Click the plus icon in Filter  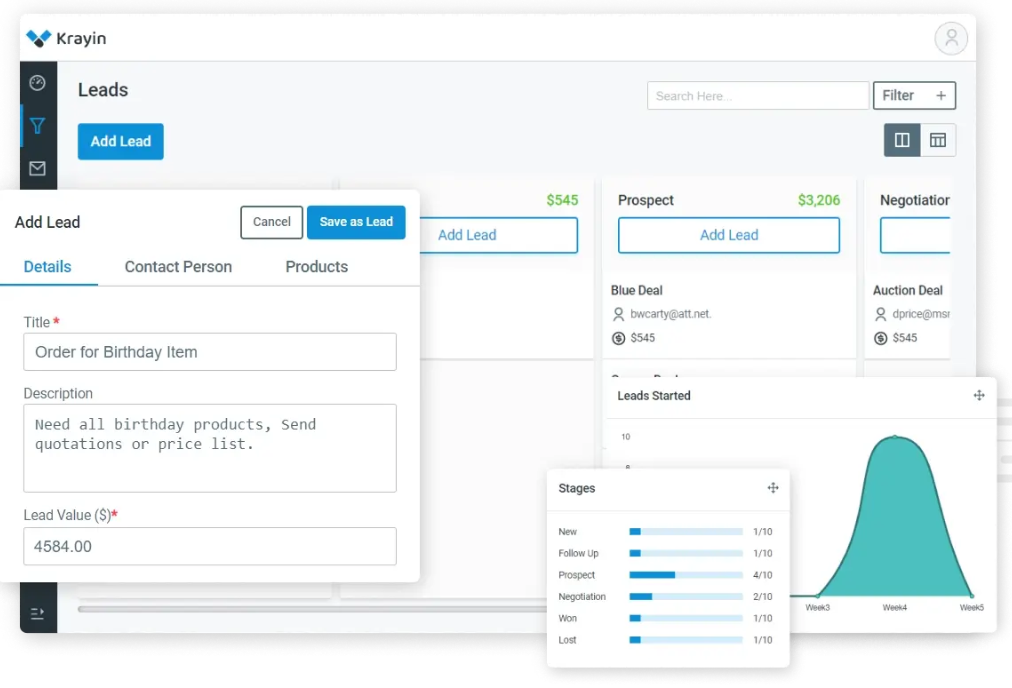[x=941, y=96]
